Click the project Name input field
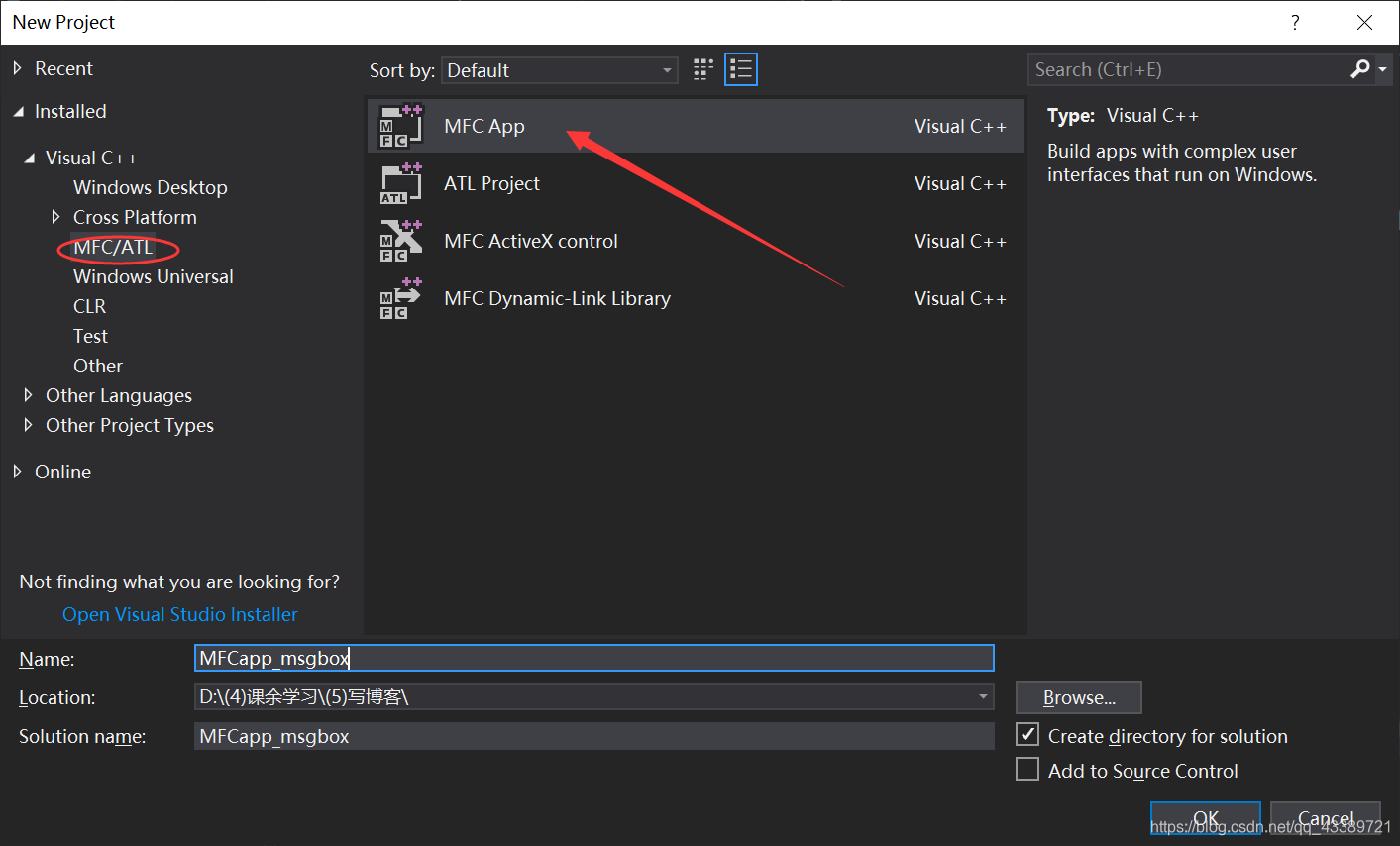The image size is (1400, 846). [x=594, y=658]
